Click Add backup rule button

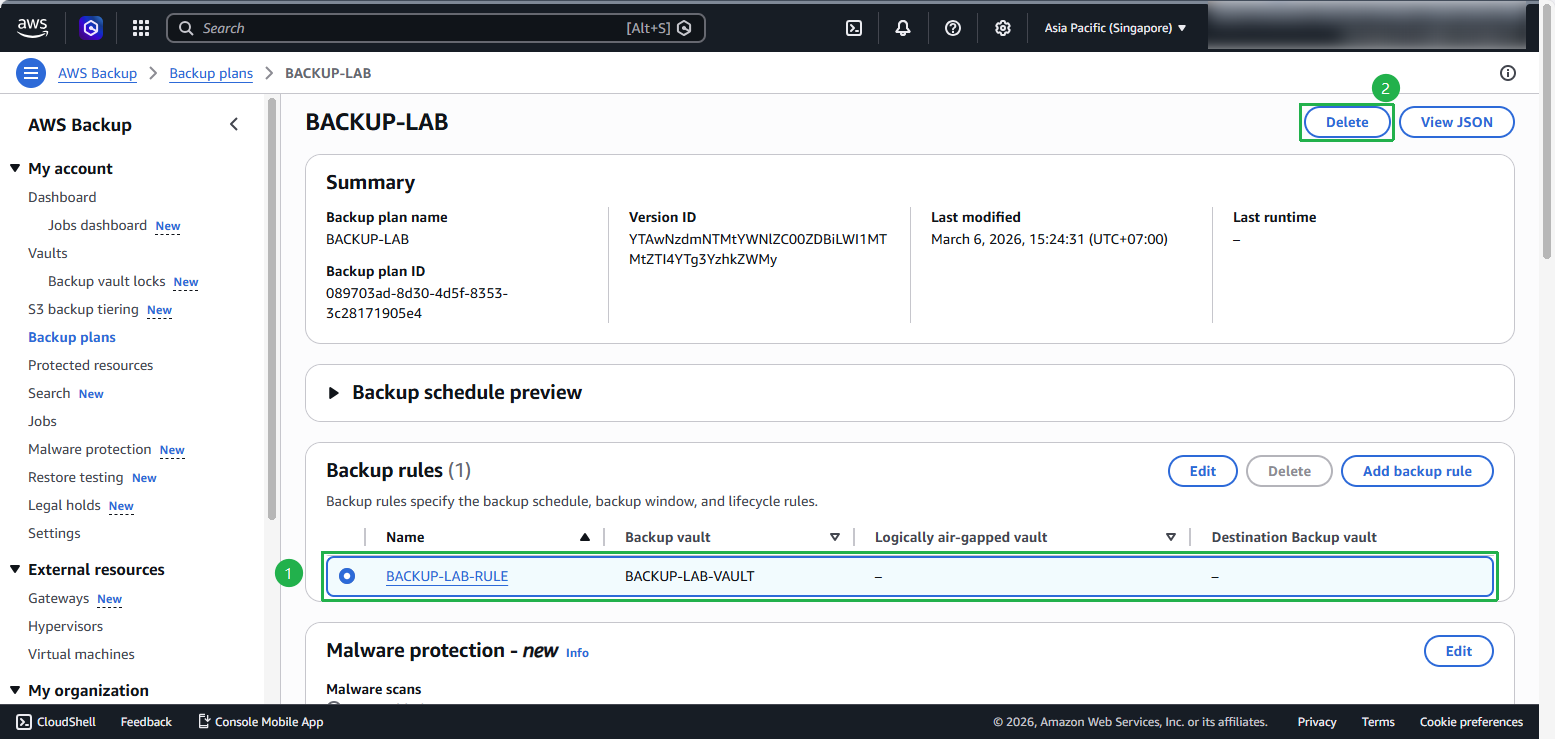tap(1417, 471)
